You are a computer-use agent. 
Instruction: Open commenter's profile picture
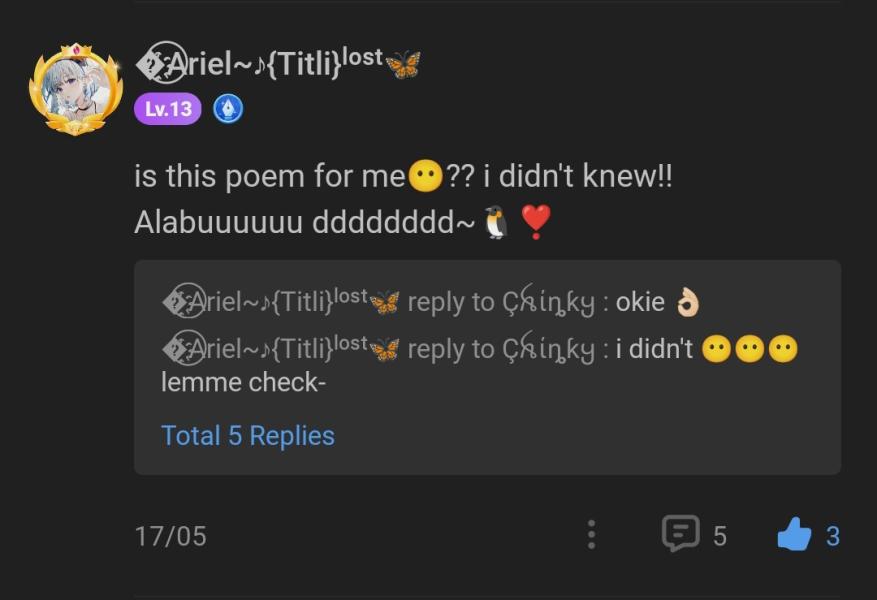pos(76,89)
